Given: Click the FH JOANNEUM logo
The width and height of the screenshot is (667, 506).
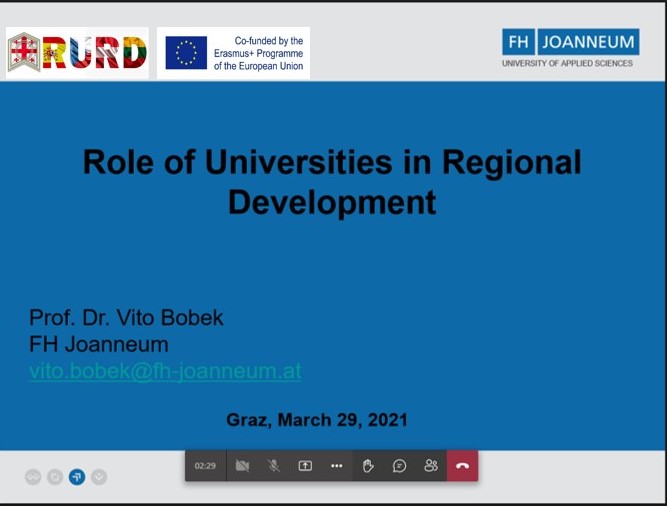Looking at the screenshot, I should [x=570, y=48].
